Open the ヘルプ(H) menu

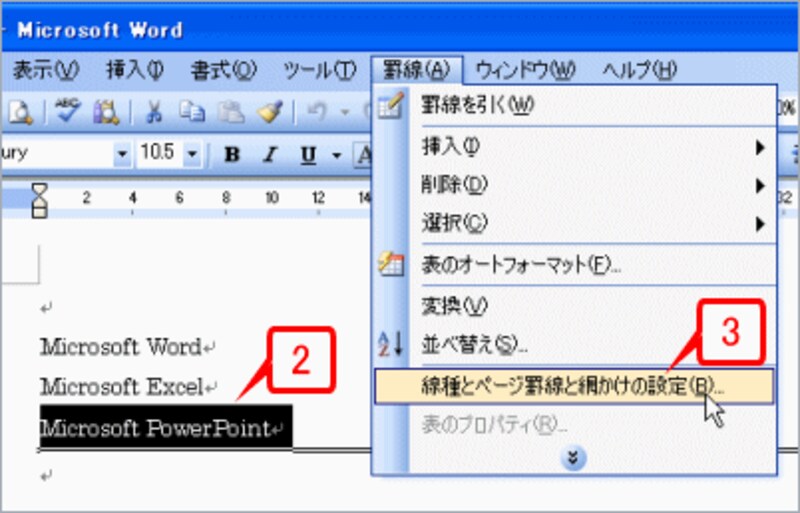pyautogui.click(x=639, y=70)
